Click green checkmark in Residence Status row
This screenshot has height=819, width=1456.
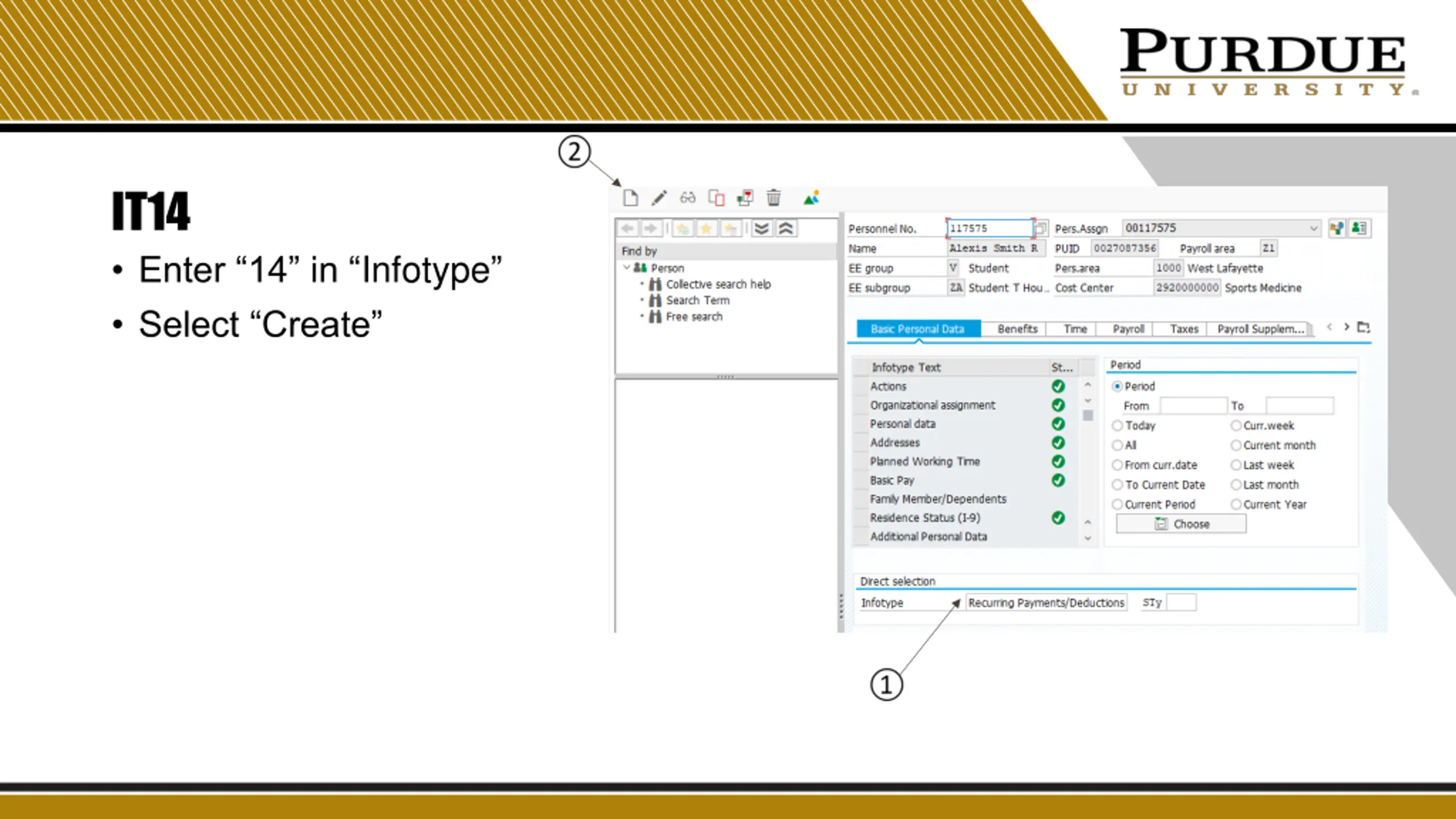1058,518
